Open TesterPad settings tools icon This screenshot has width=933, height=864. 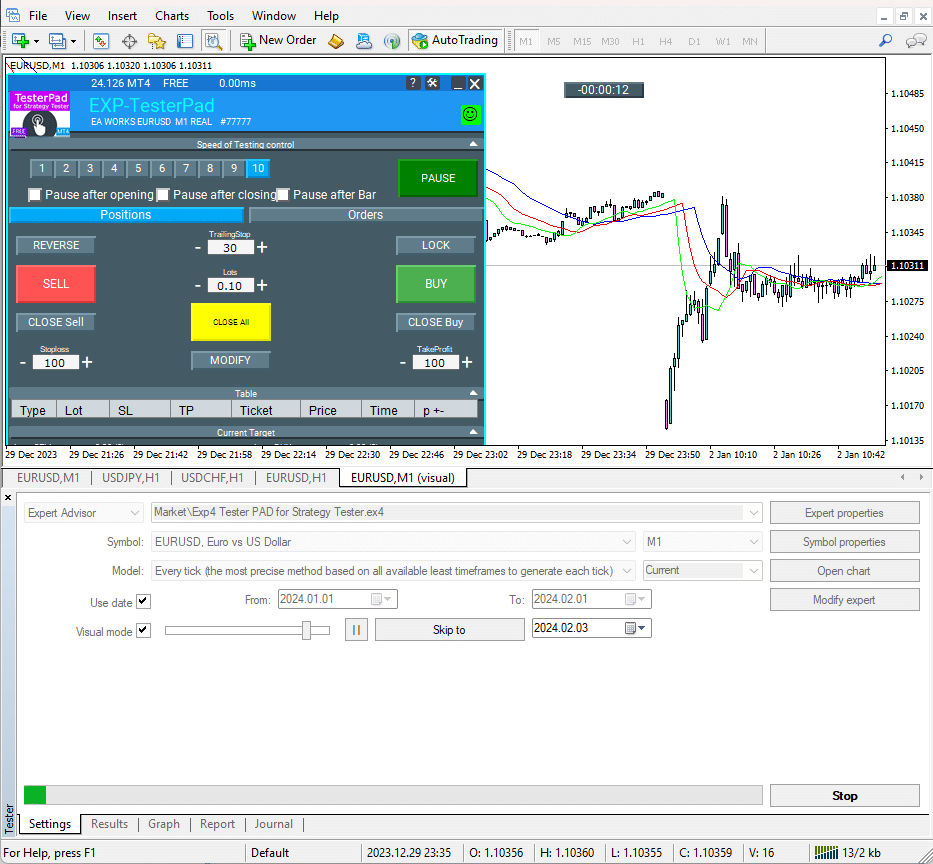[x=432, y=84]
